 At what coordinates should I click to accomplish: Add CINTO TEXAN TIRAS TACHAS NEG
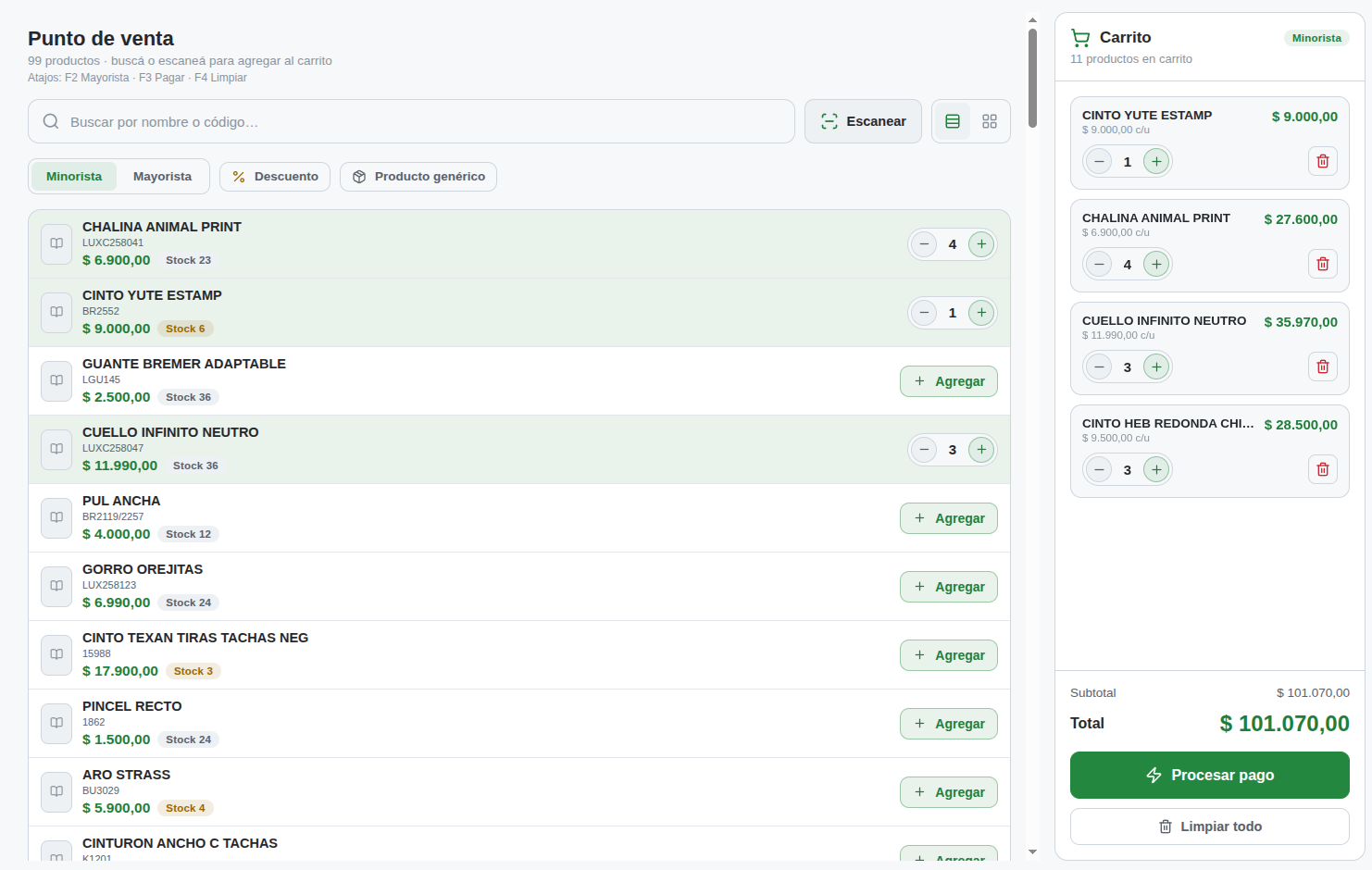click(949, 655)
